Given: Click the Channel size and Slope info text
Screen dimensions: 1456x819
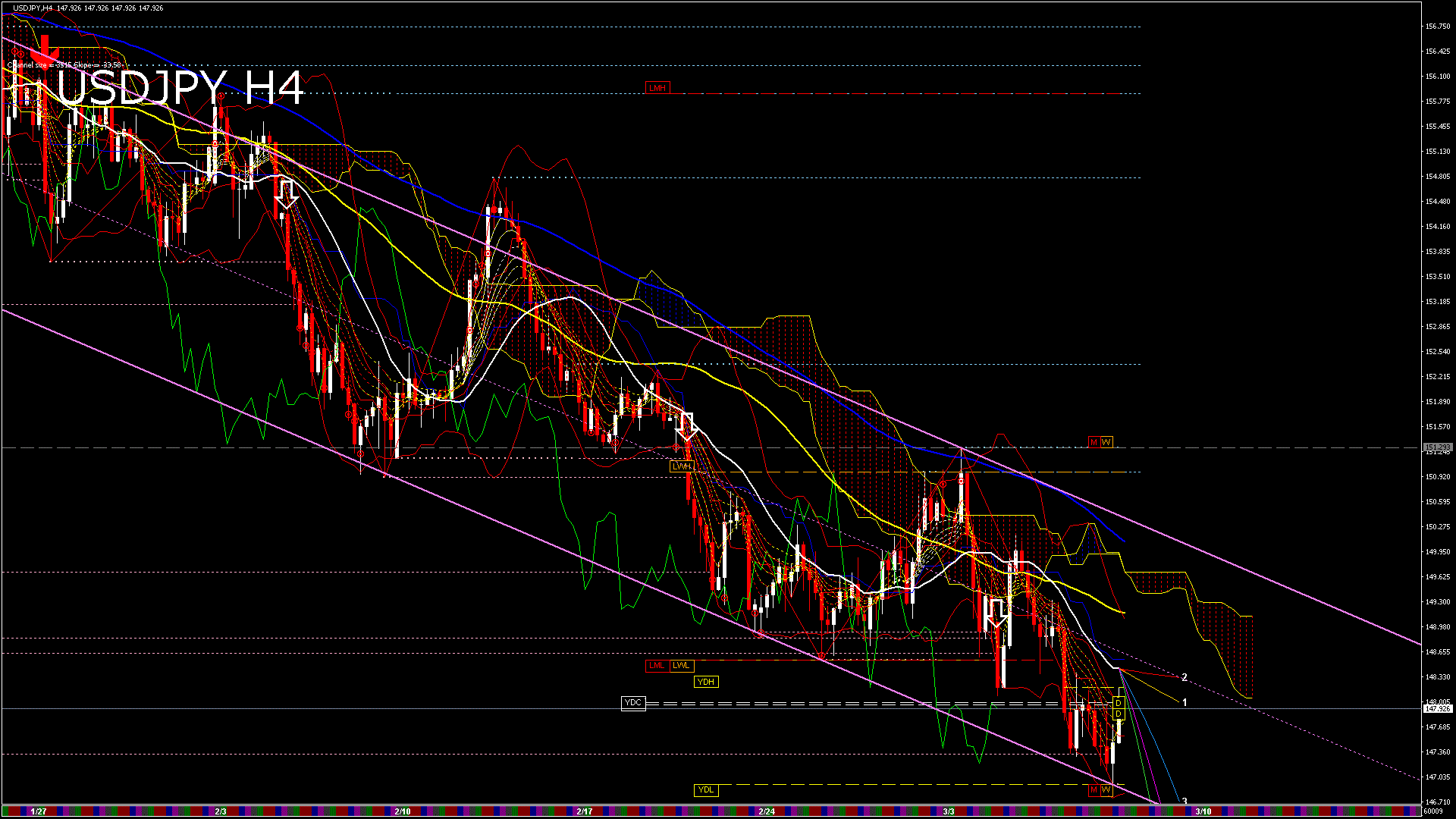Looking at the screenshot, I should [64, 65].
